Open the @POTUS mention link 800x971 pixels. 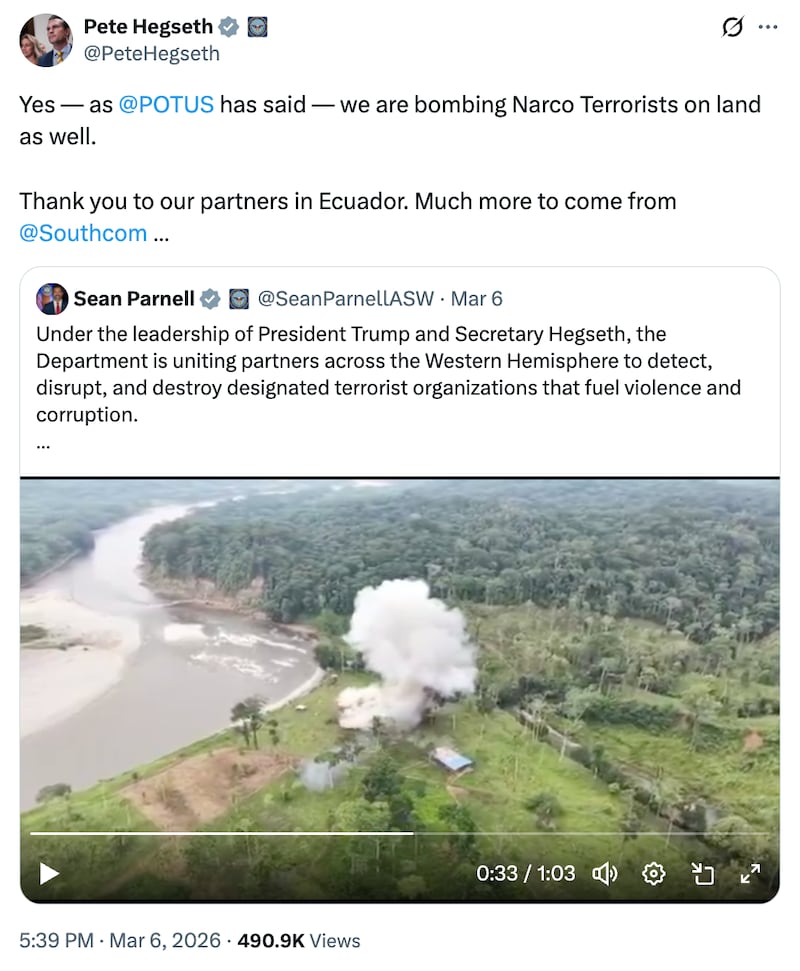pyautogui.click(x=166, y=104)
